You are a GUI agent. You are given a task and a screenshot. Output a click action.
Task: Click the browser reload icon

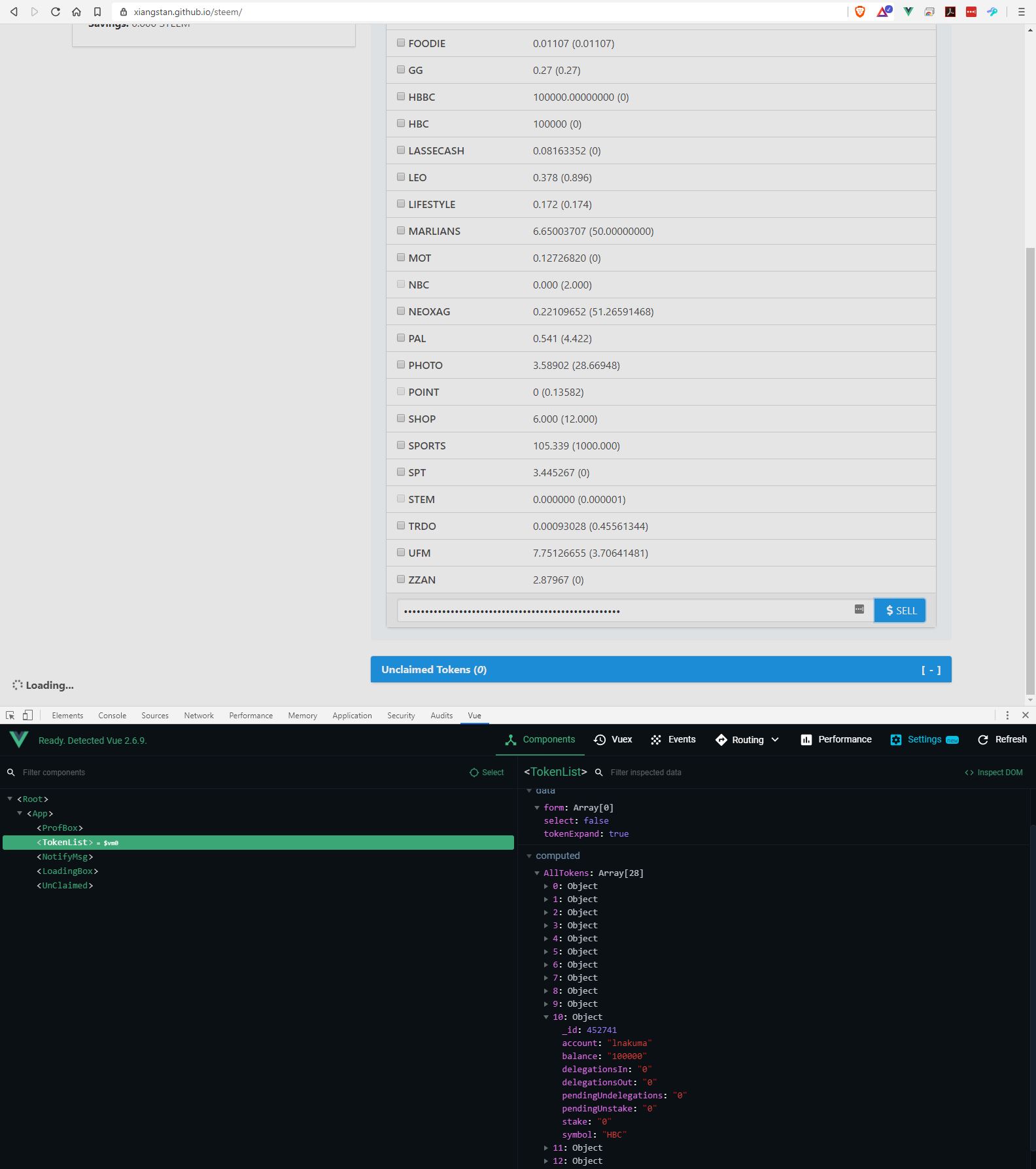pos(56,12)
